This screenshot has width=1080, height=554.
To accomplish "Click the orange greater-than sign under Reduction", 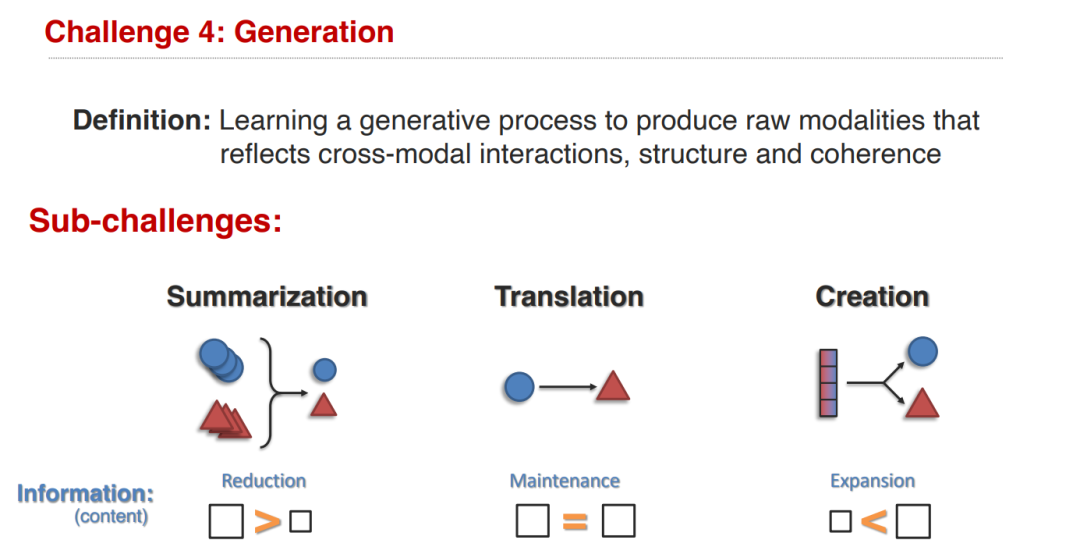I will 267,522.
